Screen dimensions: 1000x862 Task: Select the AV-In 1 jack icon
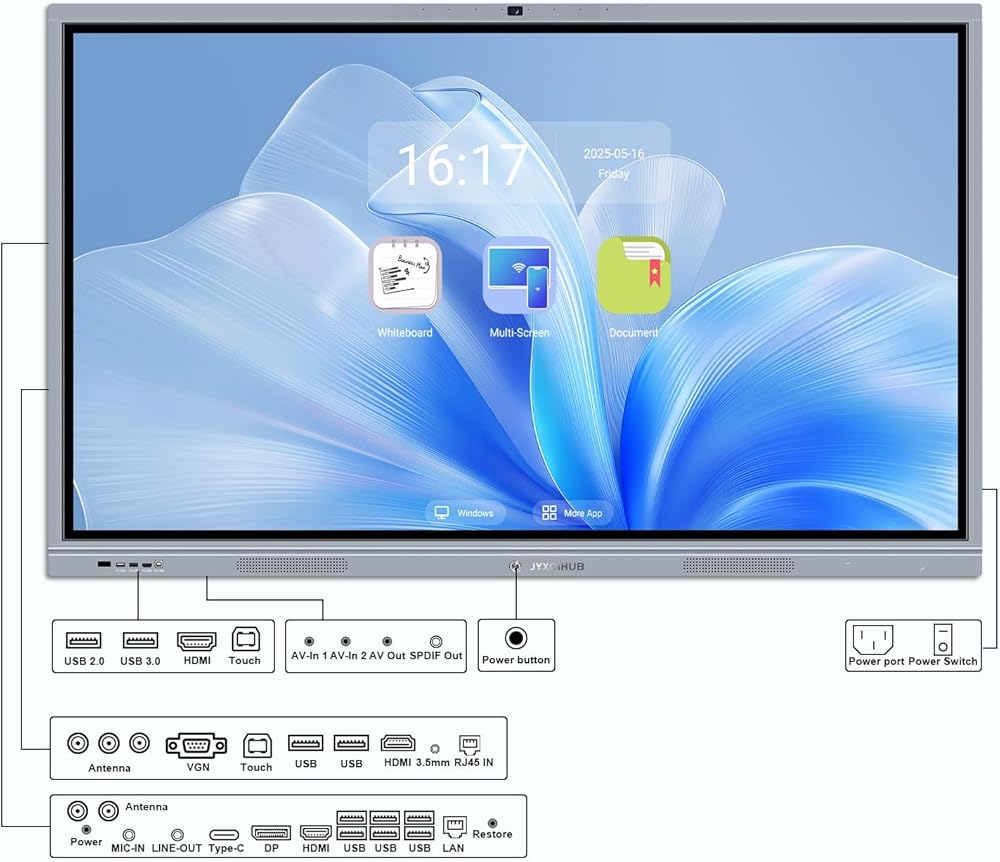[x=310, y=641]
